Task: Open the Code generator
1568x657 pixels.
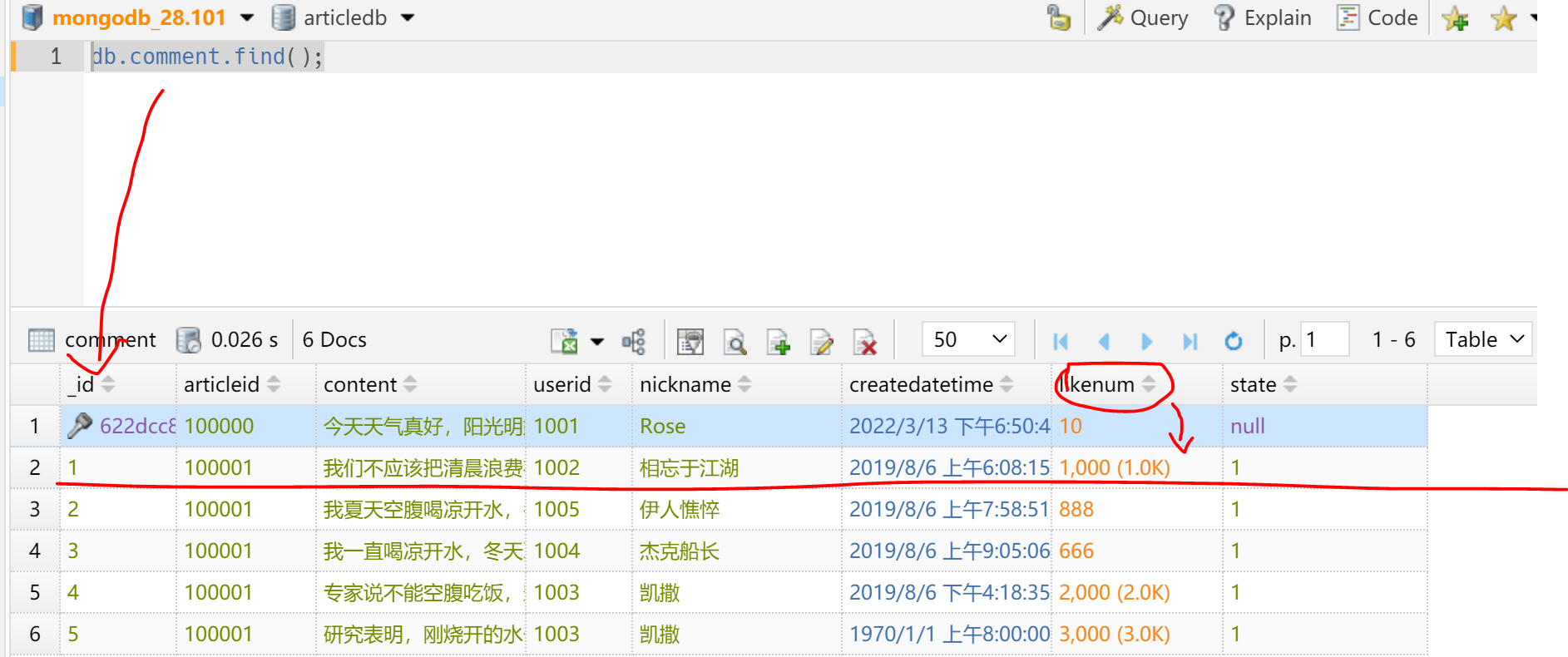Action: coord(1377,18)
